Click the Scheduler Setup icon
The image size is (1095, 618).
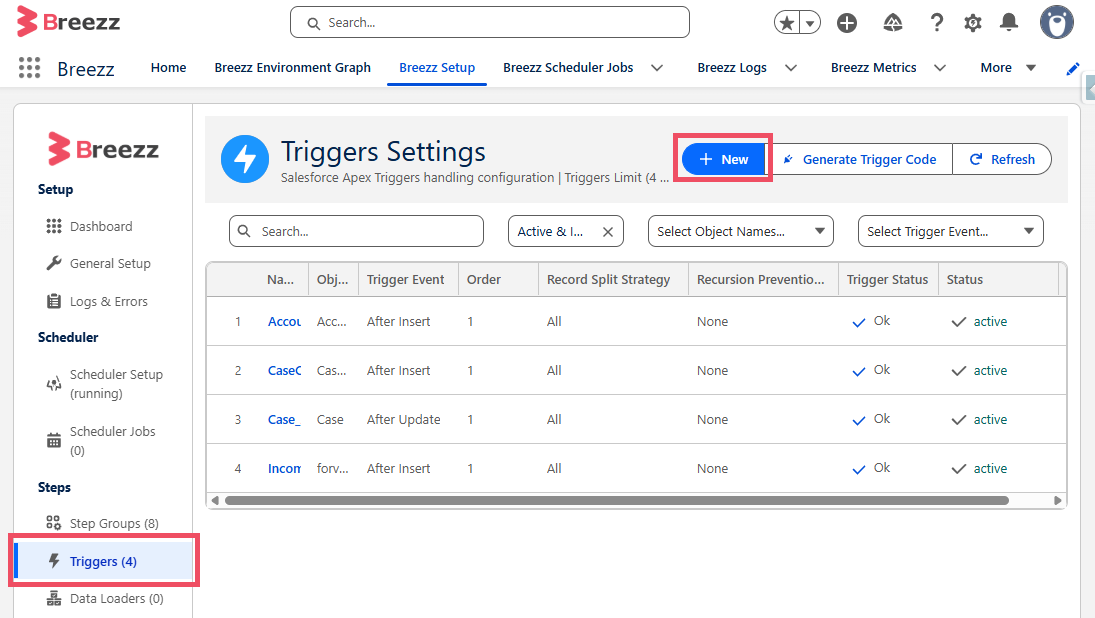[x=54, y=384]
